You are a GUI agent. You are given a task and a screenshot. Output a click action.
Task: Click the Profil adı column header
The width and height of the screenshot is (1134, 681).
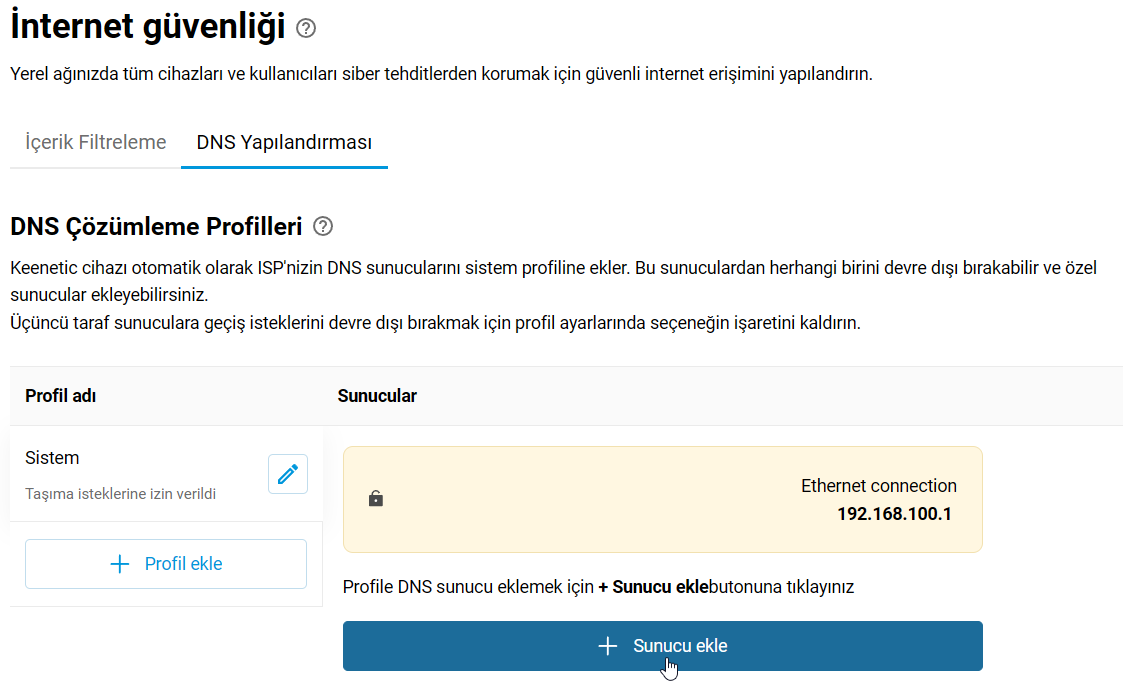pos(61,396)
